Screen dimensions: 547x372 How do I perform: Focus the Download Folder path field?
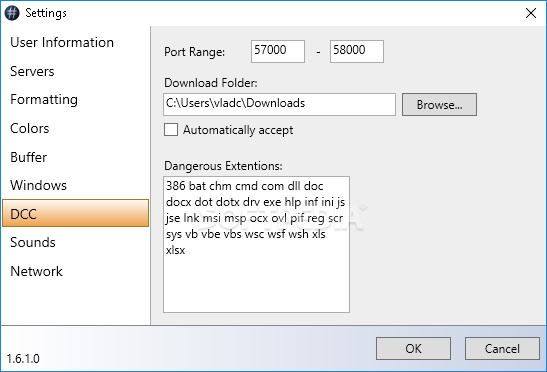click(279, 104)
